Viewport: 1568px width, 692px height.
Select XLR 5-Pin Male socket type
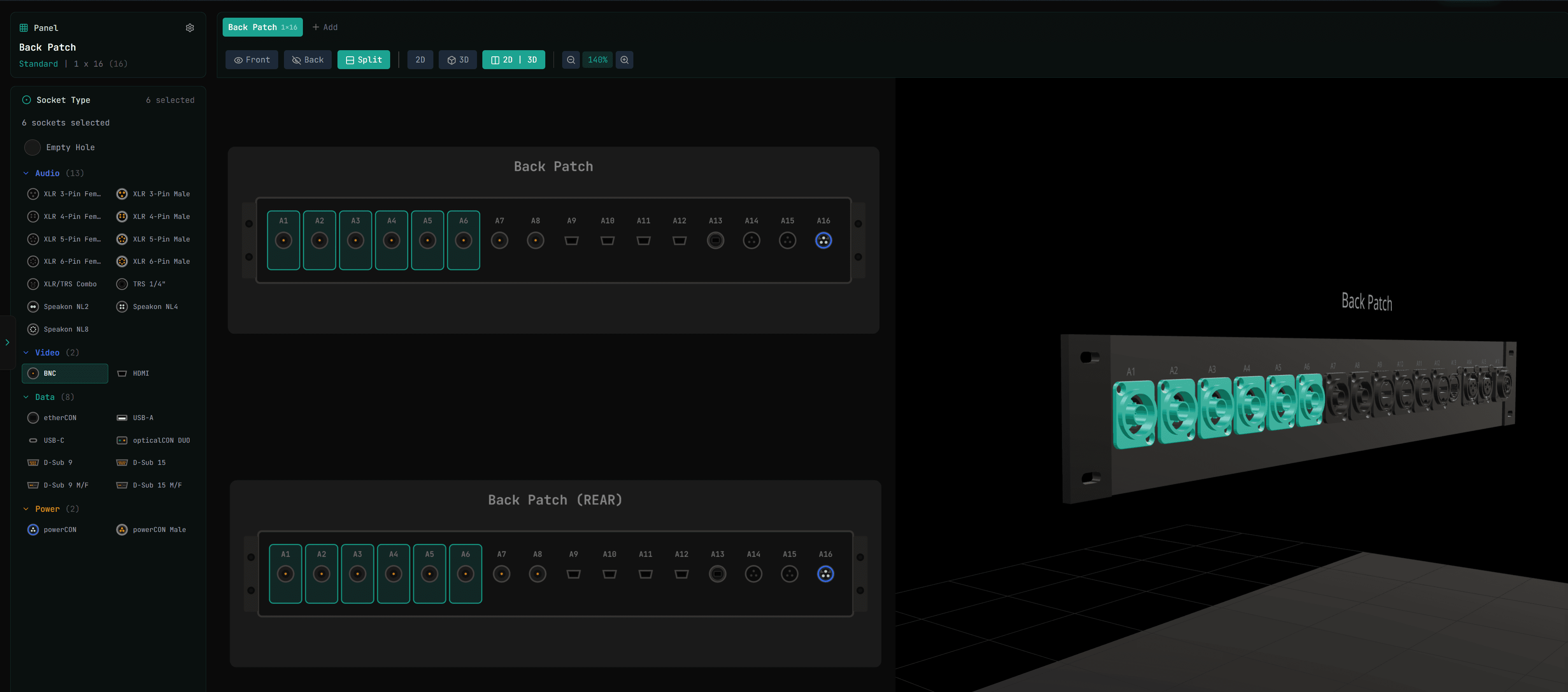tap(154, 239)
